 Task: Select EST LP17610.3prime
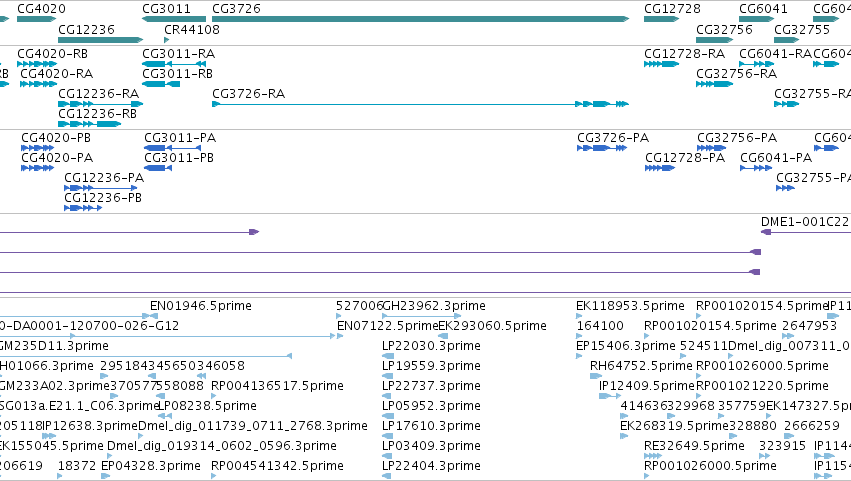click(388, 436)
